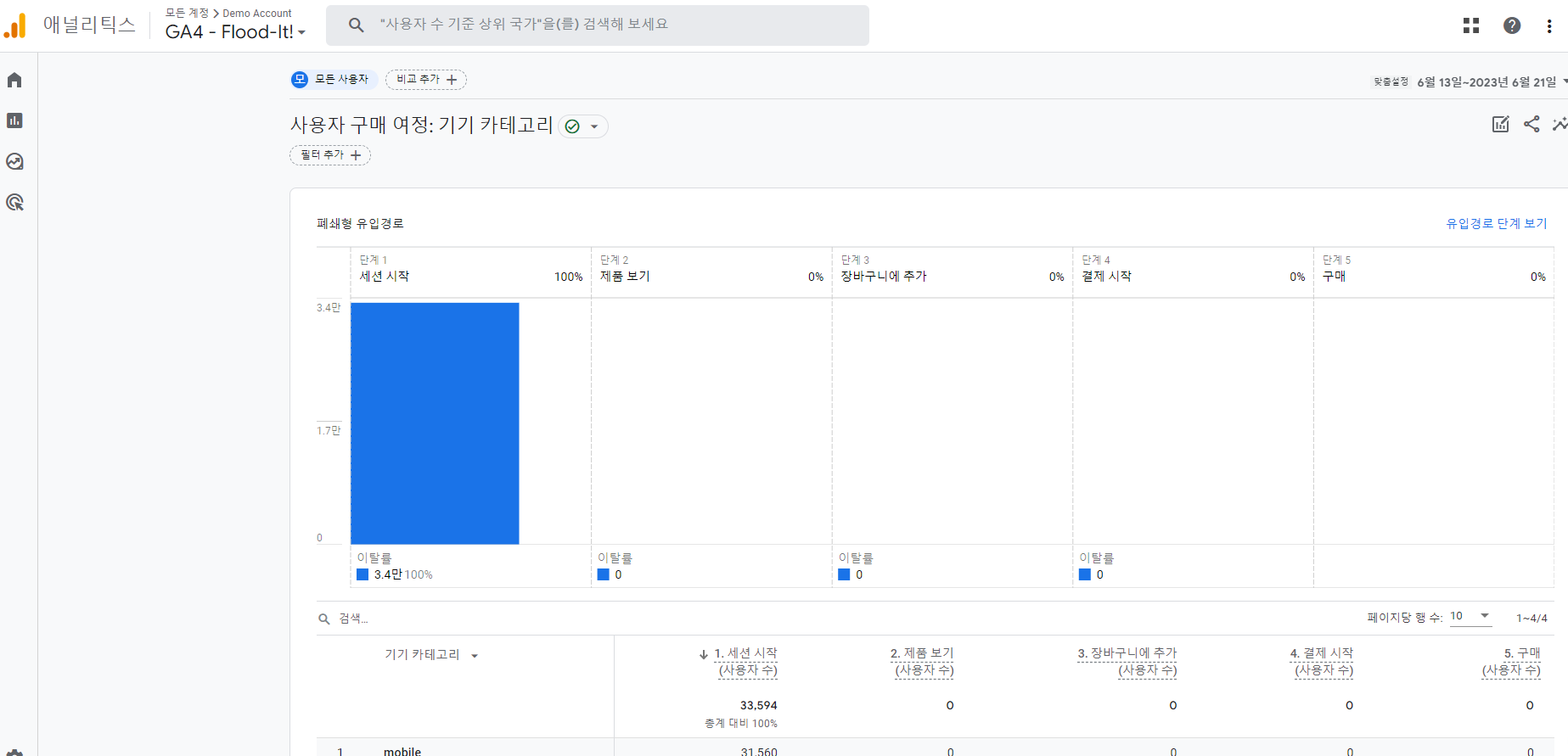Click the 필터 추가 button
The height and width of the screenshot is (756, 1568).
pyautogui.click(x=330, y=154)
